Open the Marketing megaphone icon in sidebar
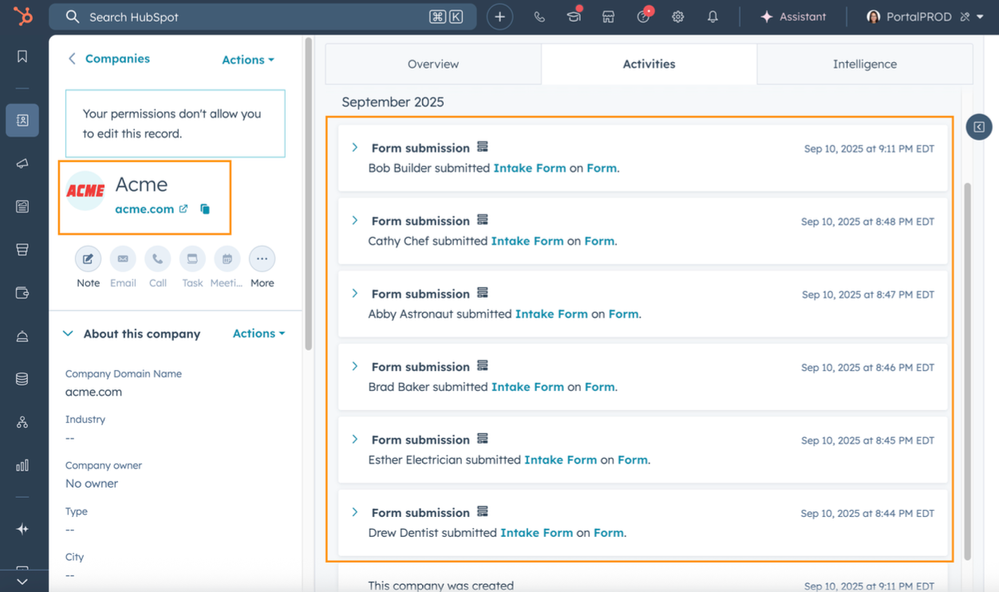This screenshot has height=592, width=999. pyautogui.click(x=22, y=163)
